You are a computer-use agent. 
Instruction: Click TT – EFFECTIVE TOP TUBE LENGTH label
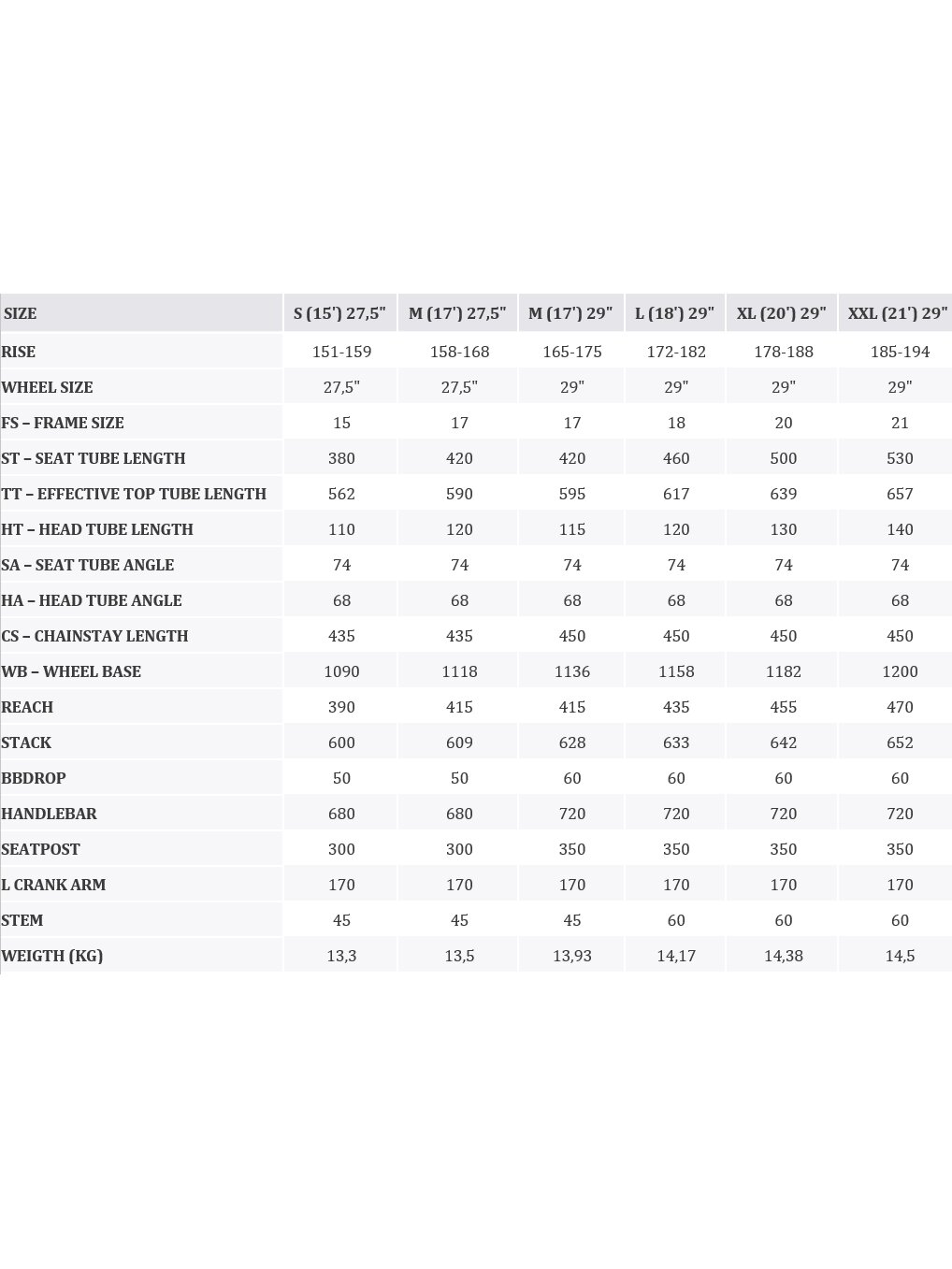(x=134, y=494)
